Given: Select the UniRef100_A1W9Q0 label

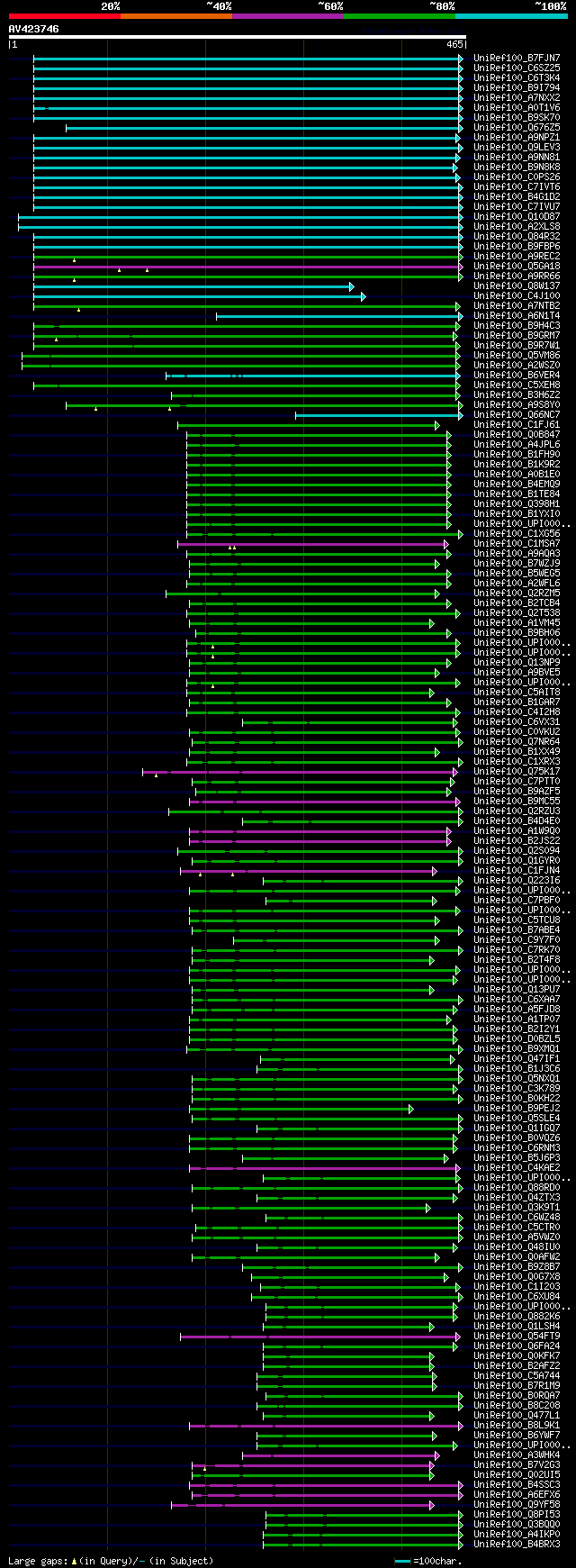Looking at the screenshot, I should point(517,830).
